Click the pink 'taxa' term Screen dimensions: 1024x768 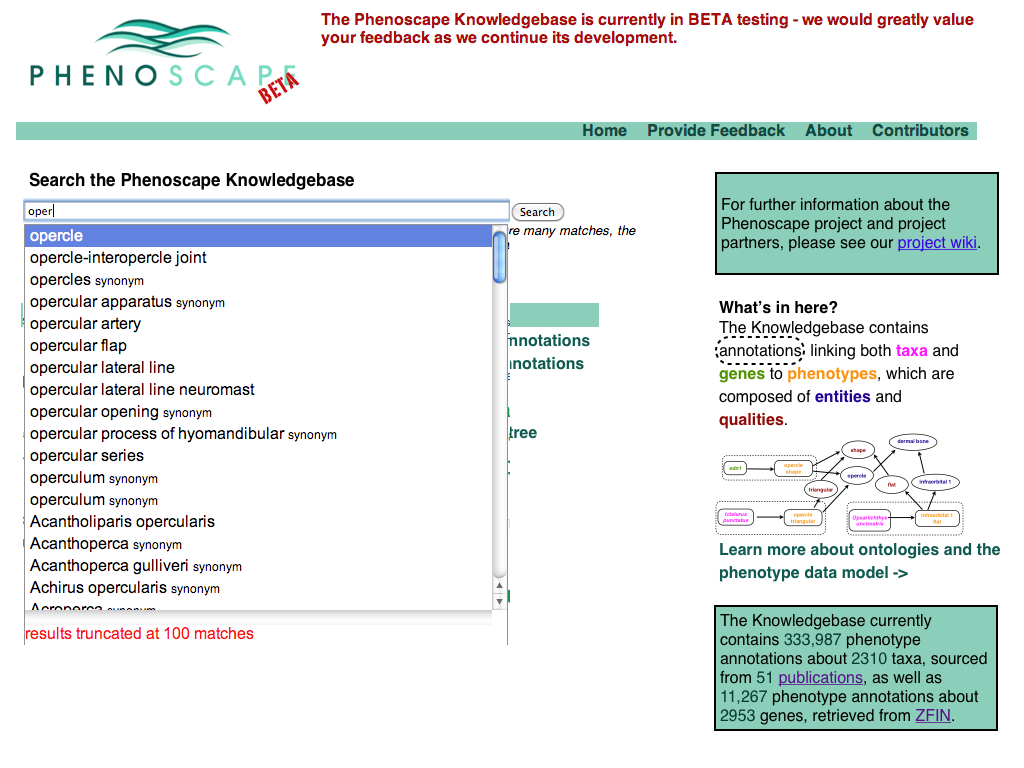(912, 351)
